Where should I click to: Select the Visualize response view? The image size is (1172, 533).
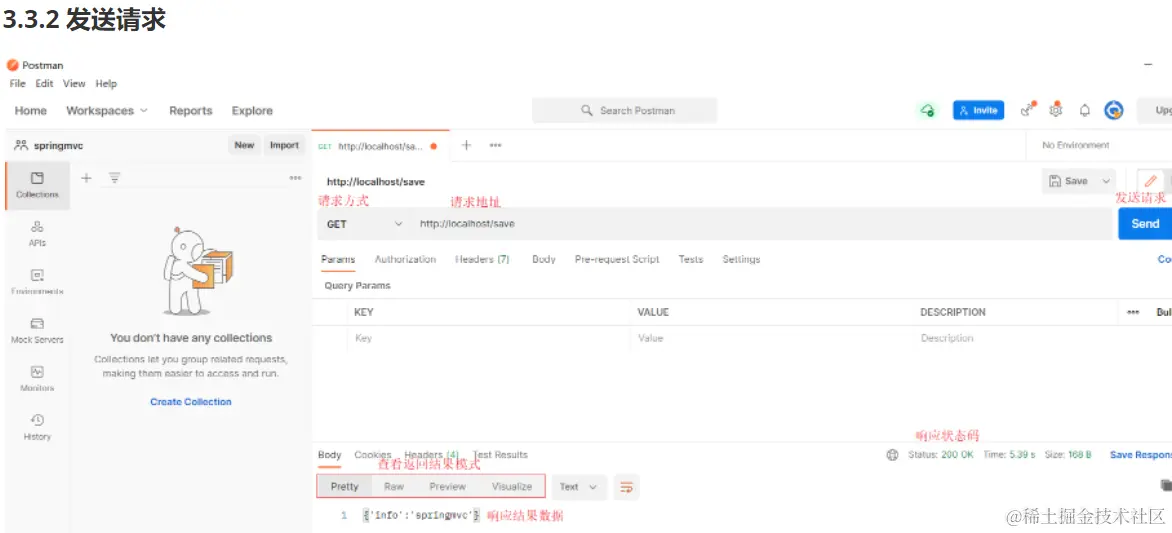(x=512, y=487)
